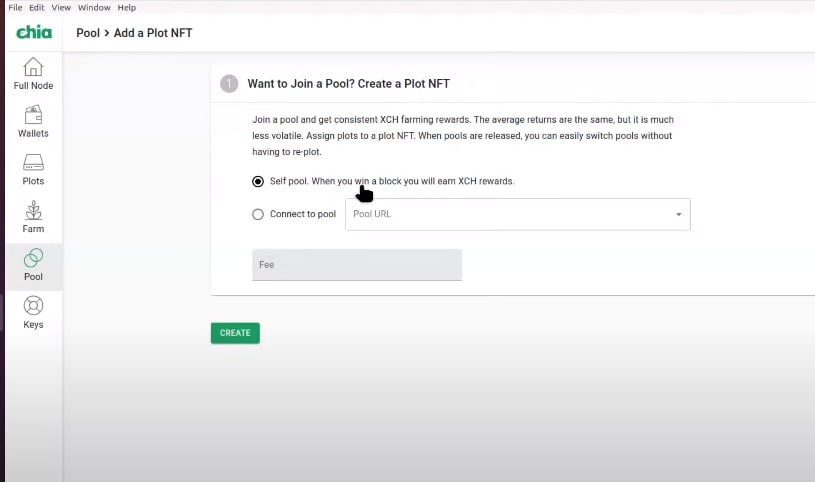815x482 pixels.
Task: Click inside the Pool URL text field
Action: coord(505,215)
